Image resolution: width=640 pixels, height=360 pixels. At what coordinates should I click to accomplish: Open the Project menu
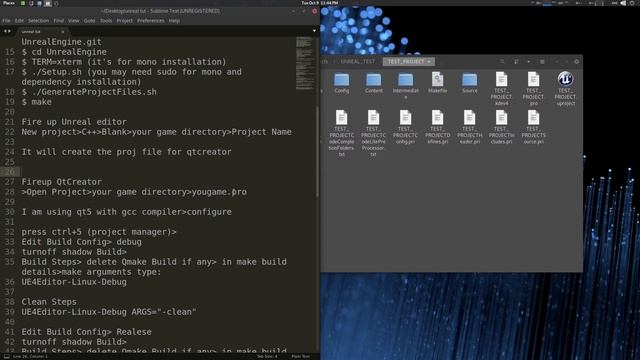pyautogui.click(x=124, y=20)
